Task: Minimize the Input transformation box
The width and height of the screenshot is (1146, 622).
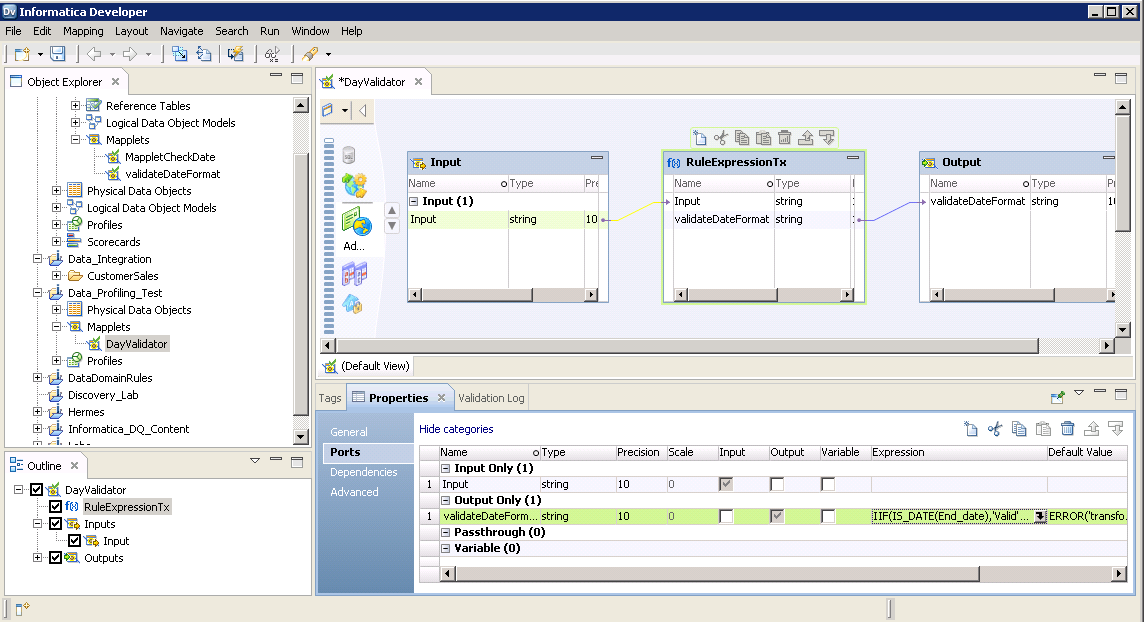Action: 596,158
